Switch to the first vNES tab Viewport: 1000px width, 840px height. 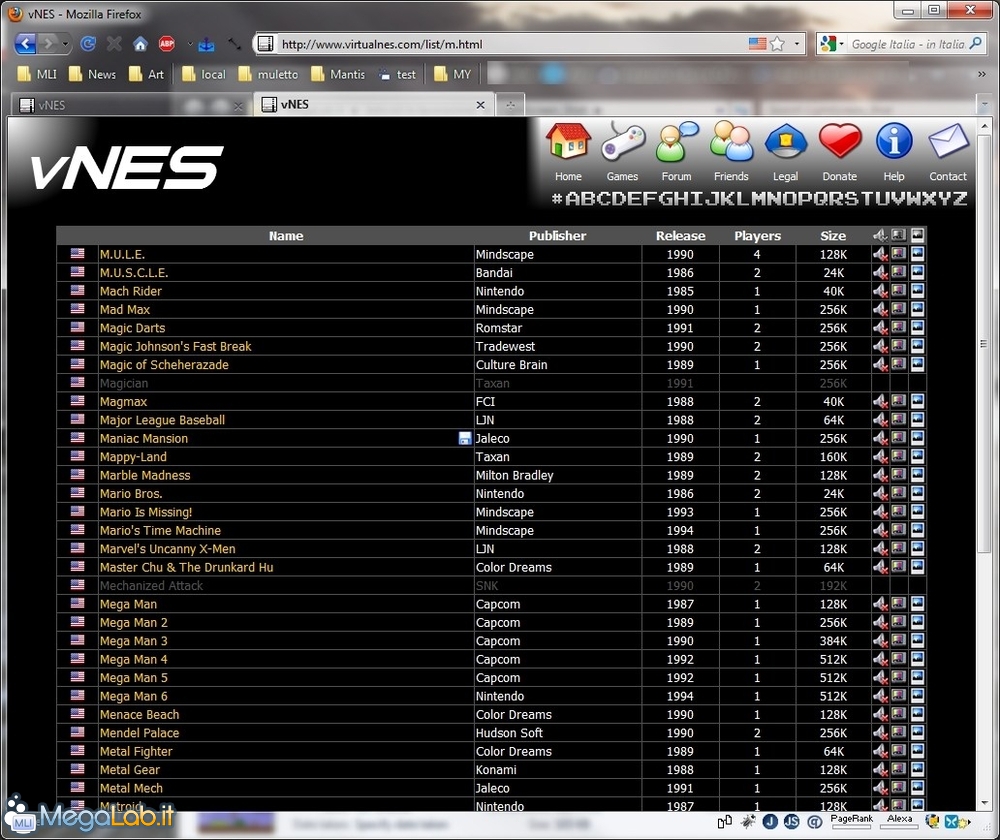131,105
